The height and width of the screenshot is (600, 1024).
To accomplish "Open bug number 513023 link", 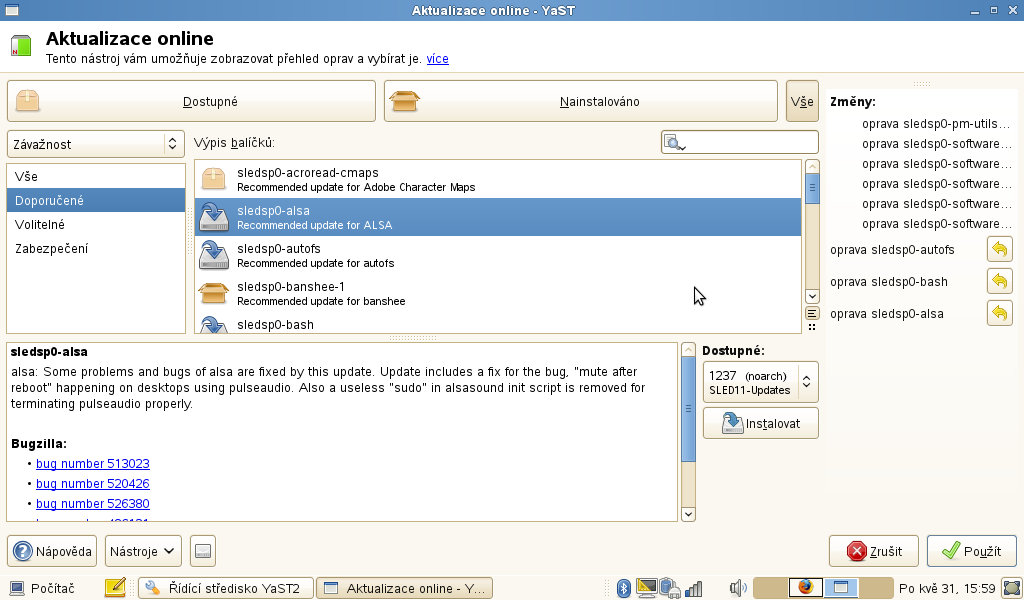I will tap(93, 464).
